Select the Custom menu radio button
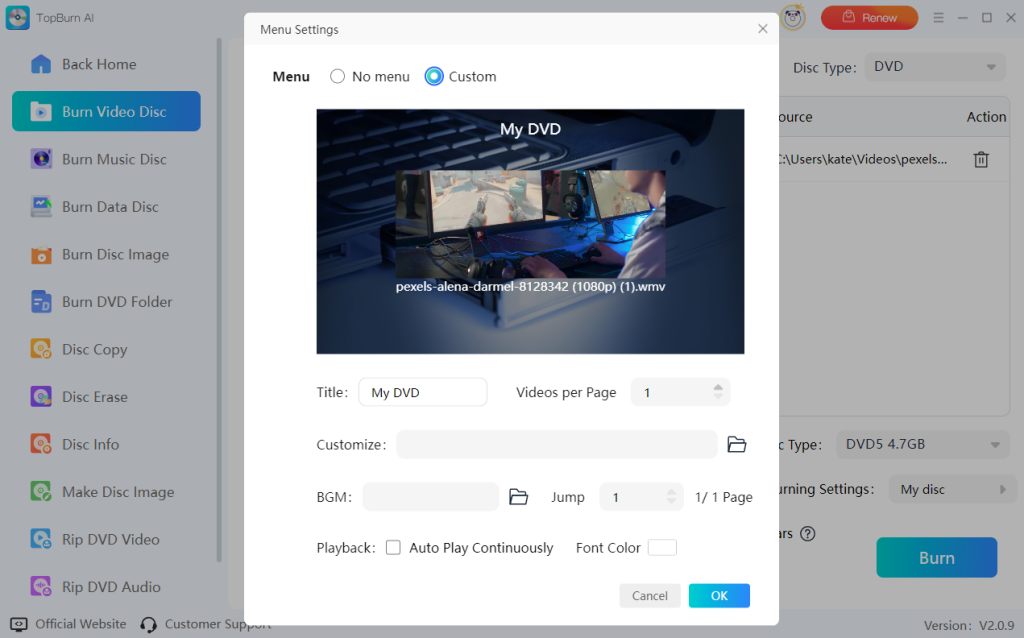The width and height of the screenshot is (1024, 638). pyautogui.click(x=434, y=77)
